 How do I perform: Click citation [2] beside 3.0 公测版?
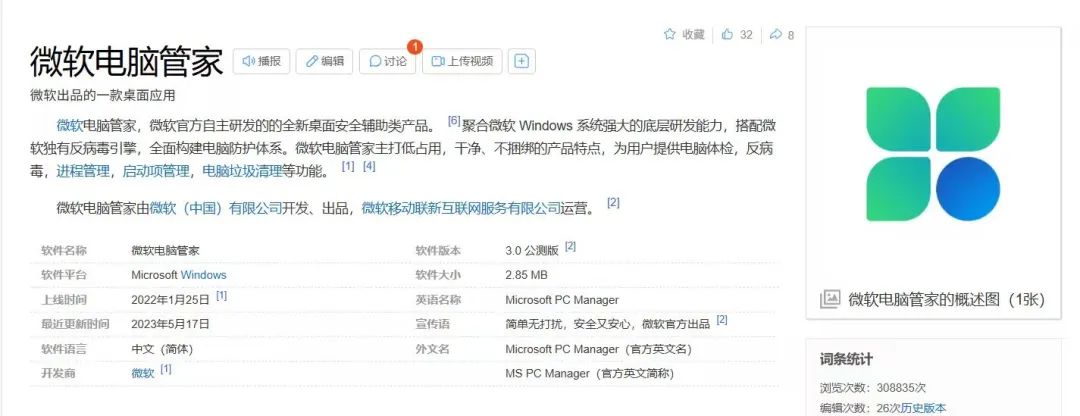570,246
